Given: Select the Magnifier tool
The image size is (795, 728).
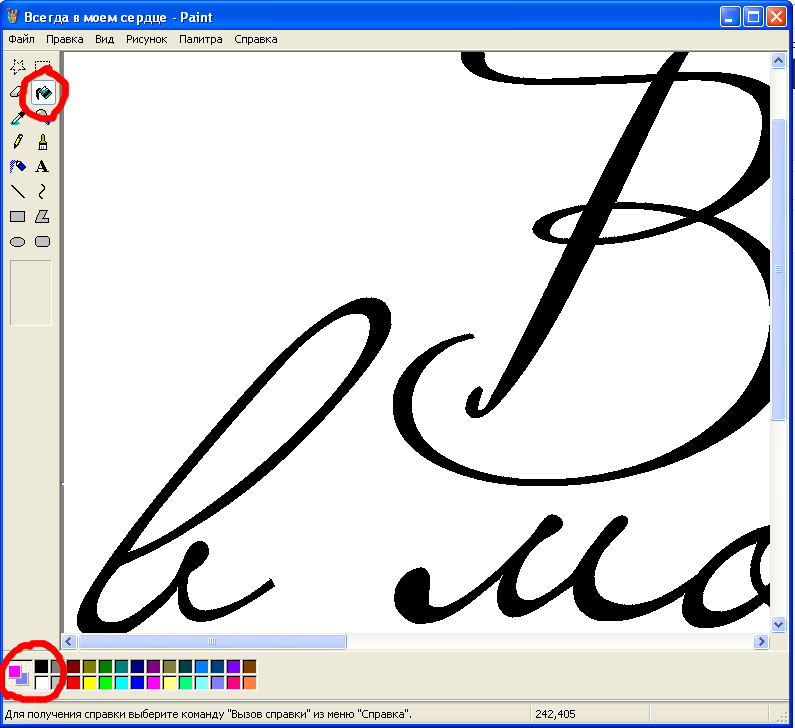Looking at the screenshot, I should [43, 117].
